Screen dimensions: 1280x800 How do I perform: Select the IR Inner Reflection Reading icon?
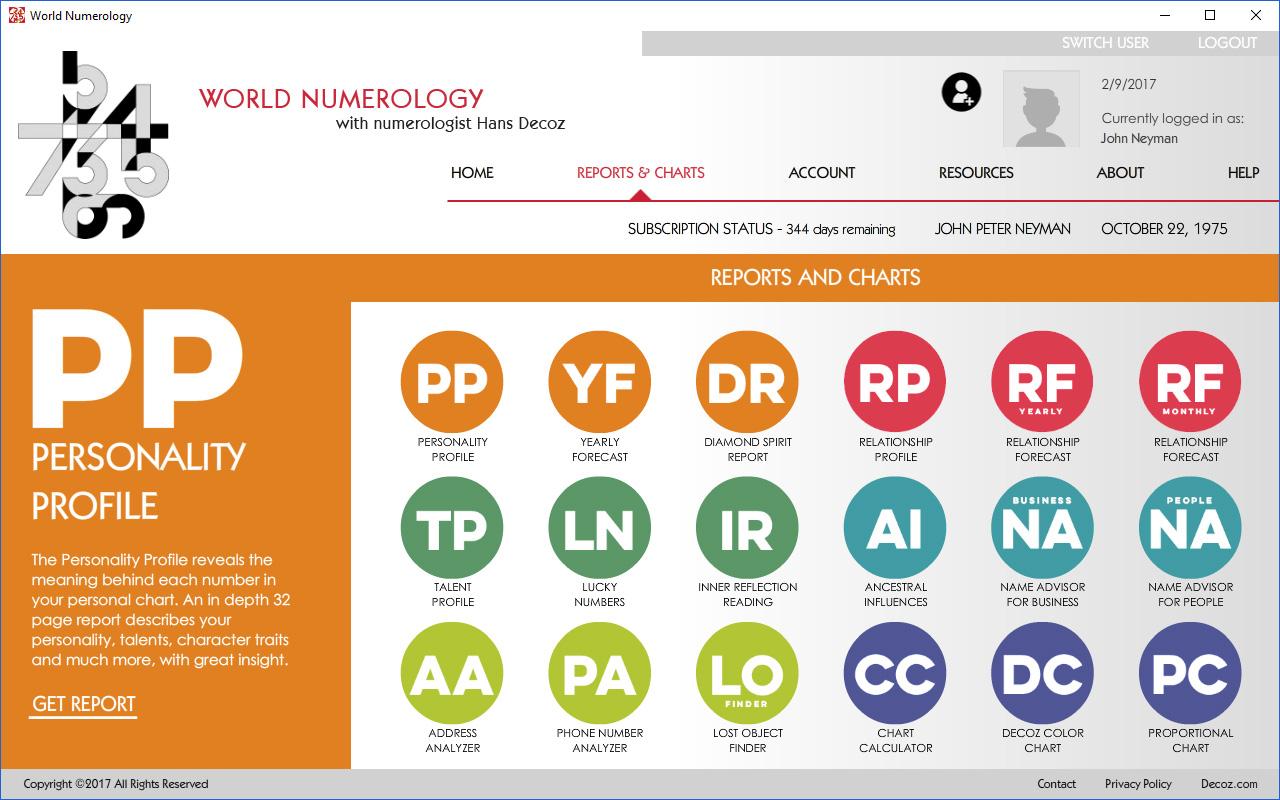[747, 528]
